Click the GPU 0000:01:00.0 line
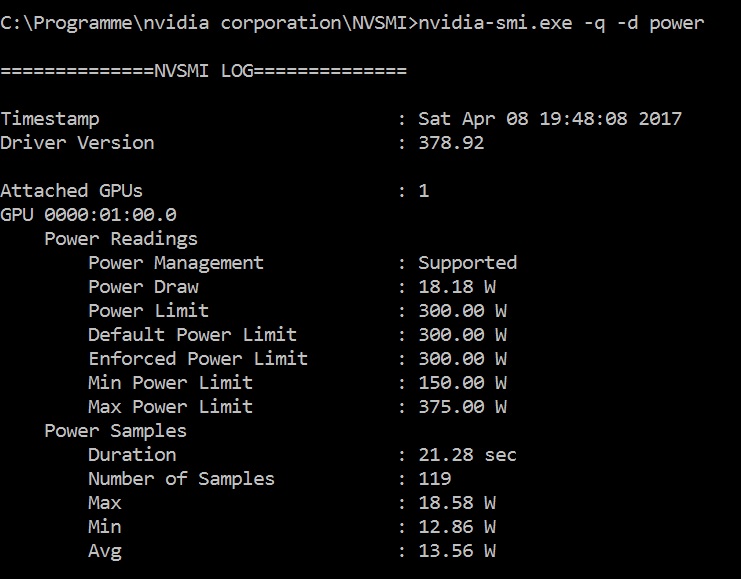The image size is (741, 579). (x=88, y=214)
